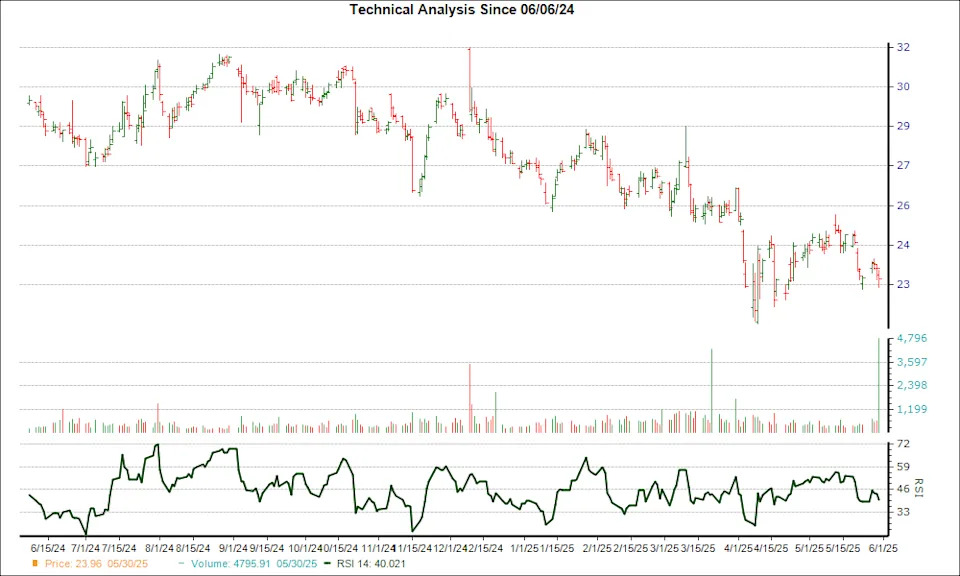
Task: Click the rotated 'RSI' axis title
Action: 918,488
